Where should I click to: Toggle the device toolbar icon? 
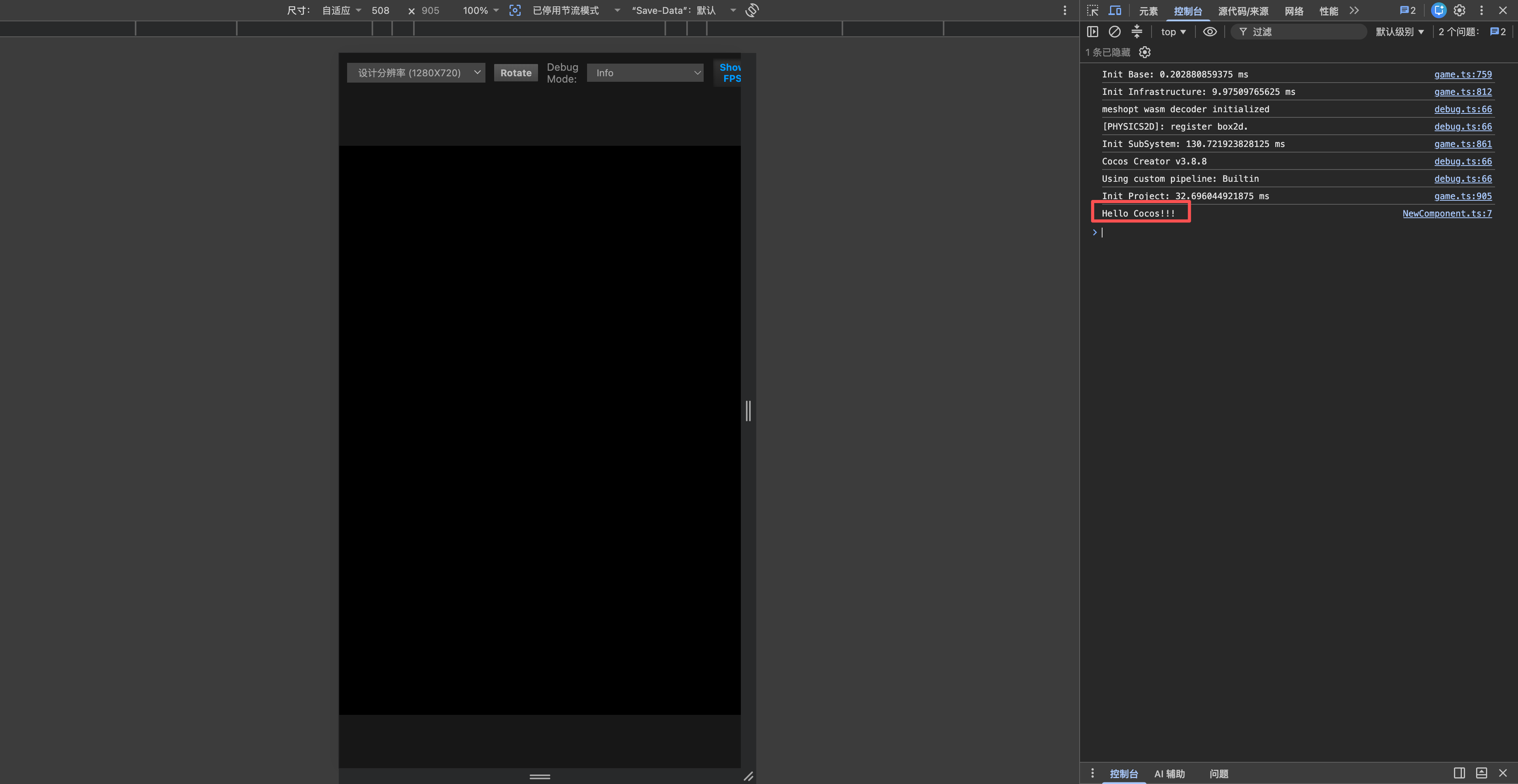[x=1114, y=11]
